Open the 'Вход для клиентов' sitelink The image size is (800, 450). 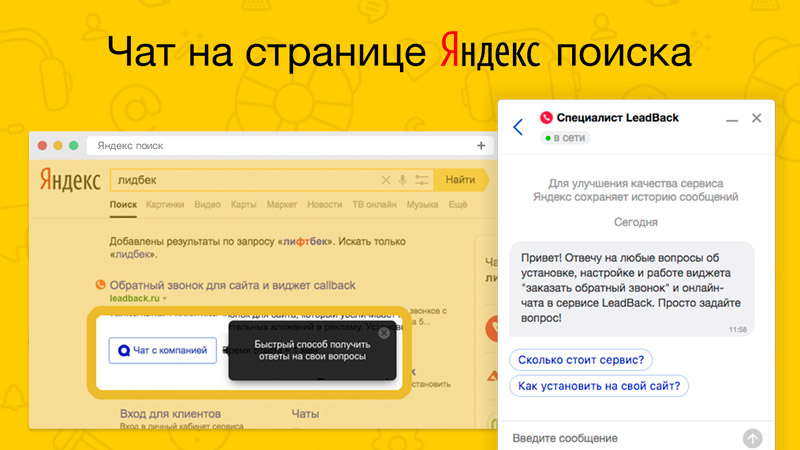coord(170,414)
